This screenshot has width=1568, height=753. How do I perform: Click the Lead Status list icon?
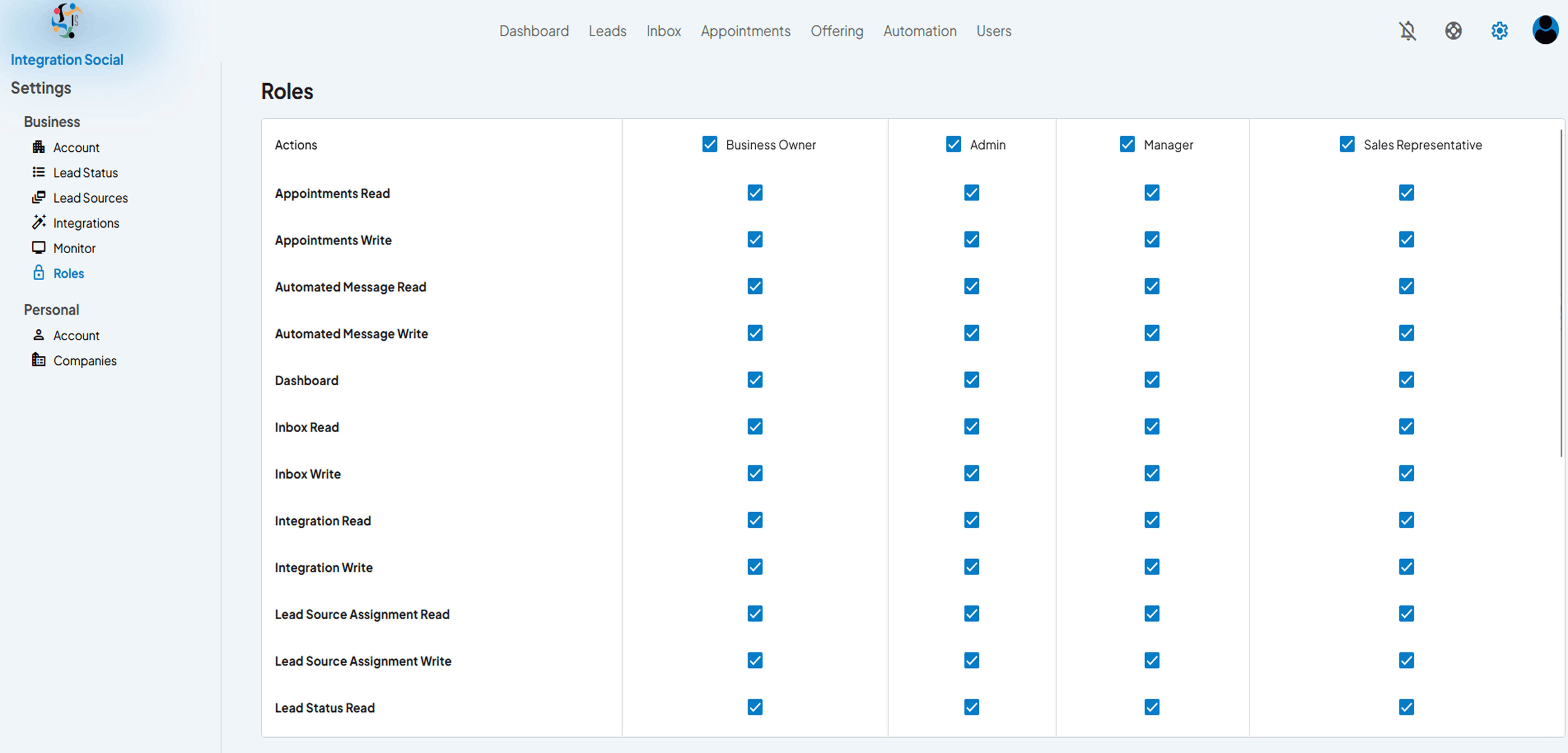[39, 172]
